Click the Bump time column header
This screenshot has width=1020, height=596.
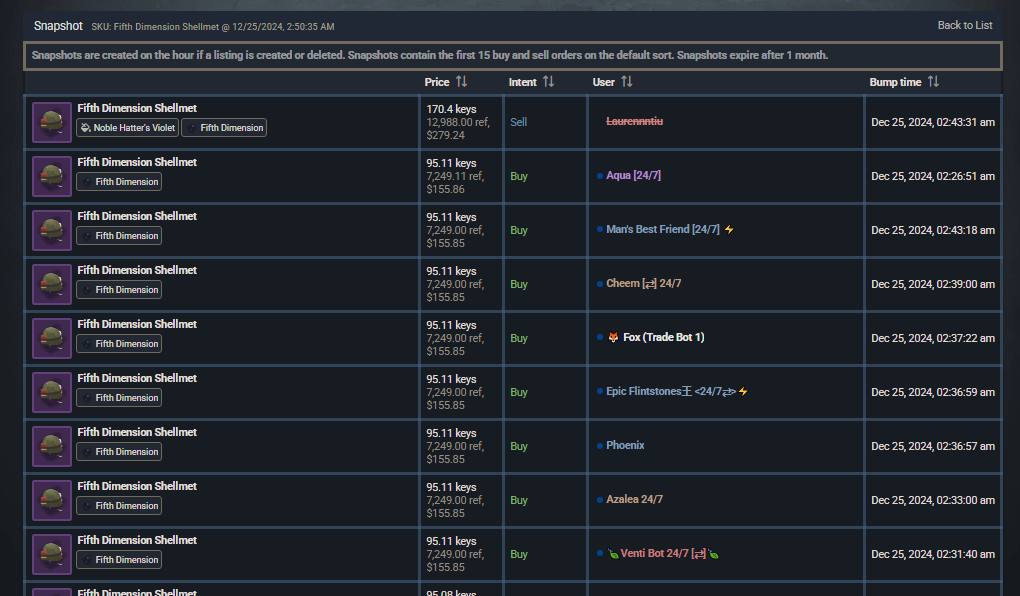895,82
